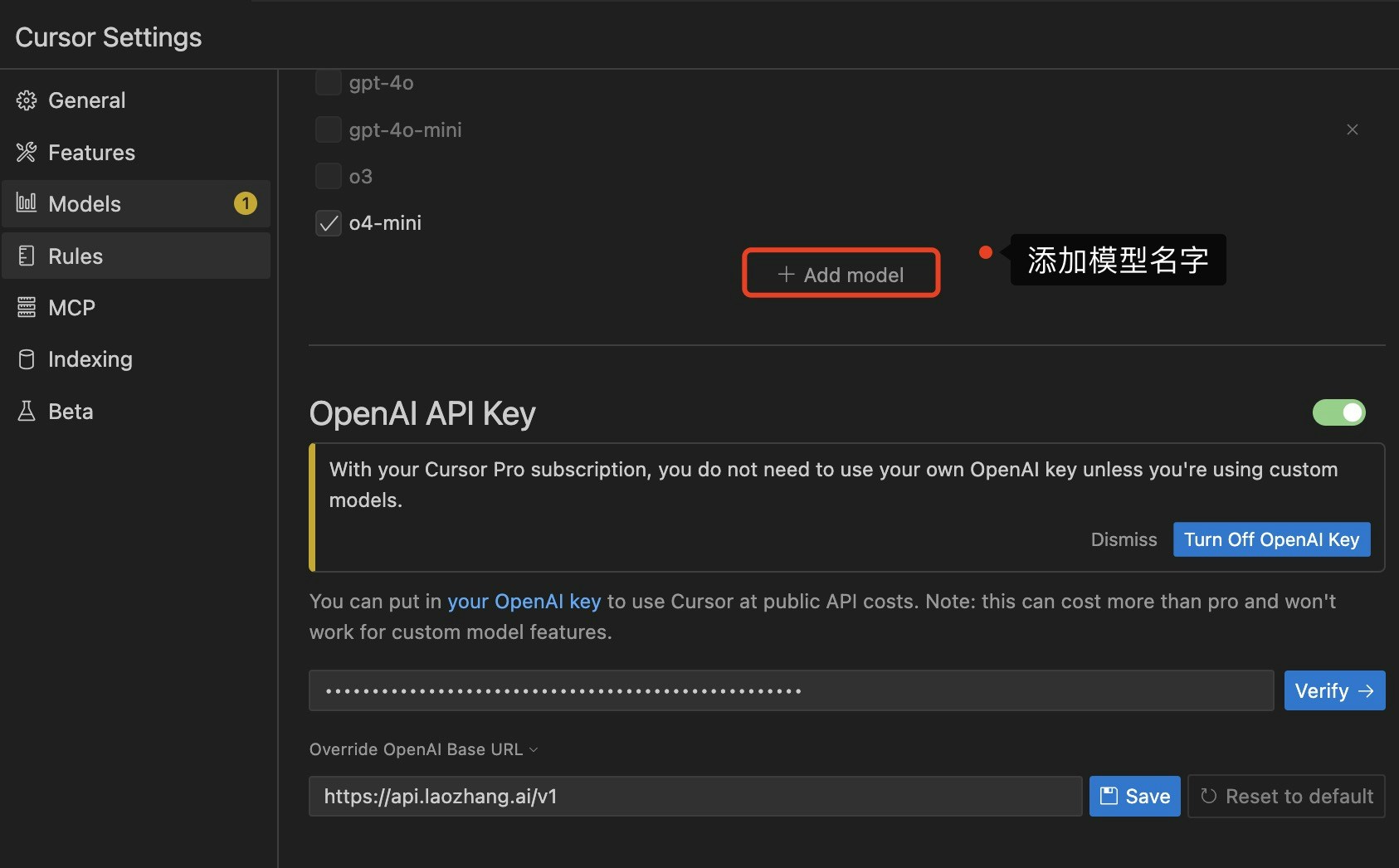Screen dimensions: 1399x868
Task: Click the Models chart icon in sidebar
Action: pos(27,203)
